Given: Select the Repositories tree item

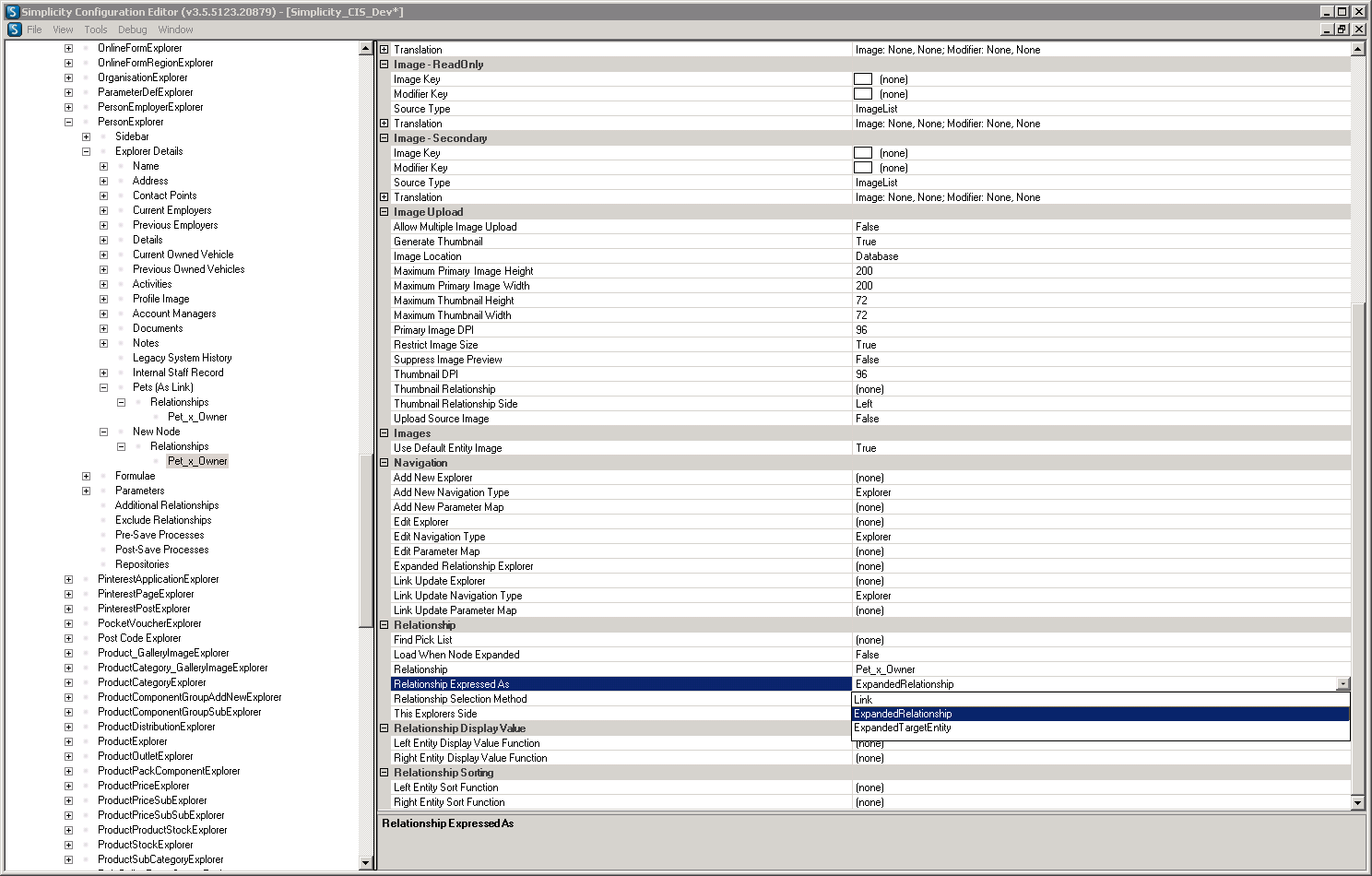Looking at the screenshot, I should (x=142, y=564).
